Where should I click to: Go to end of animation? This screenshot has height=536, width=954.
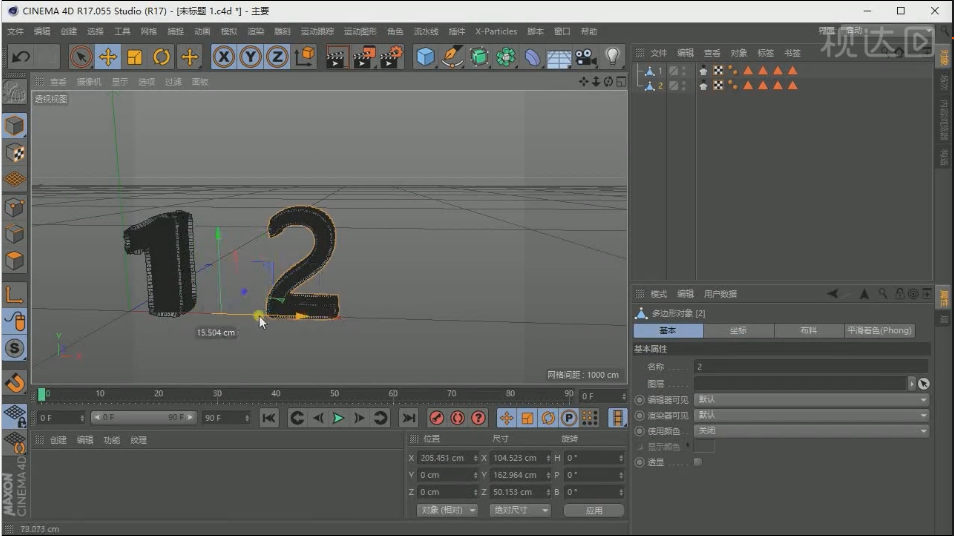[408, 418]
